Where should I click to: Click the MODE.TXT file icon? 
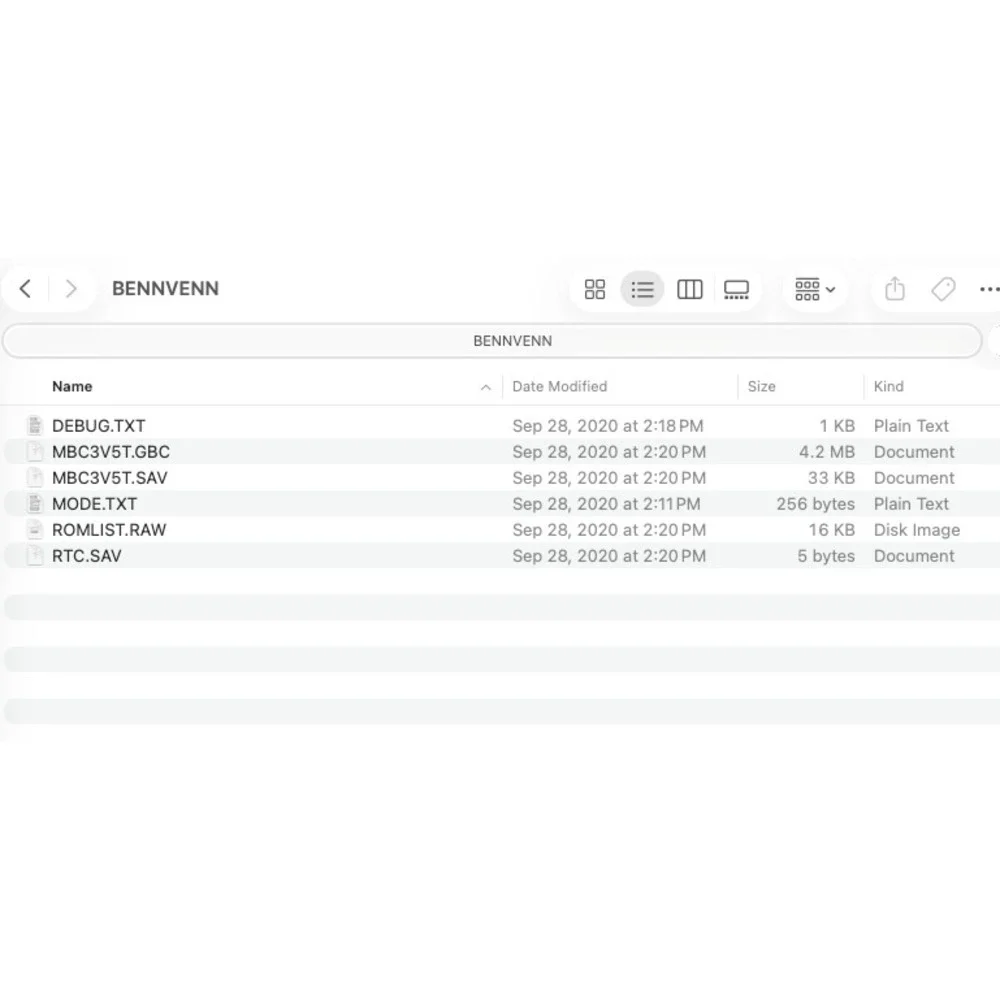point(35,504)
